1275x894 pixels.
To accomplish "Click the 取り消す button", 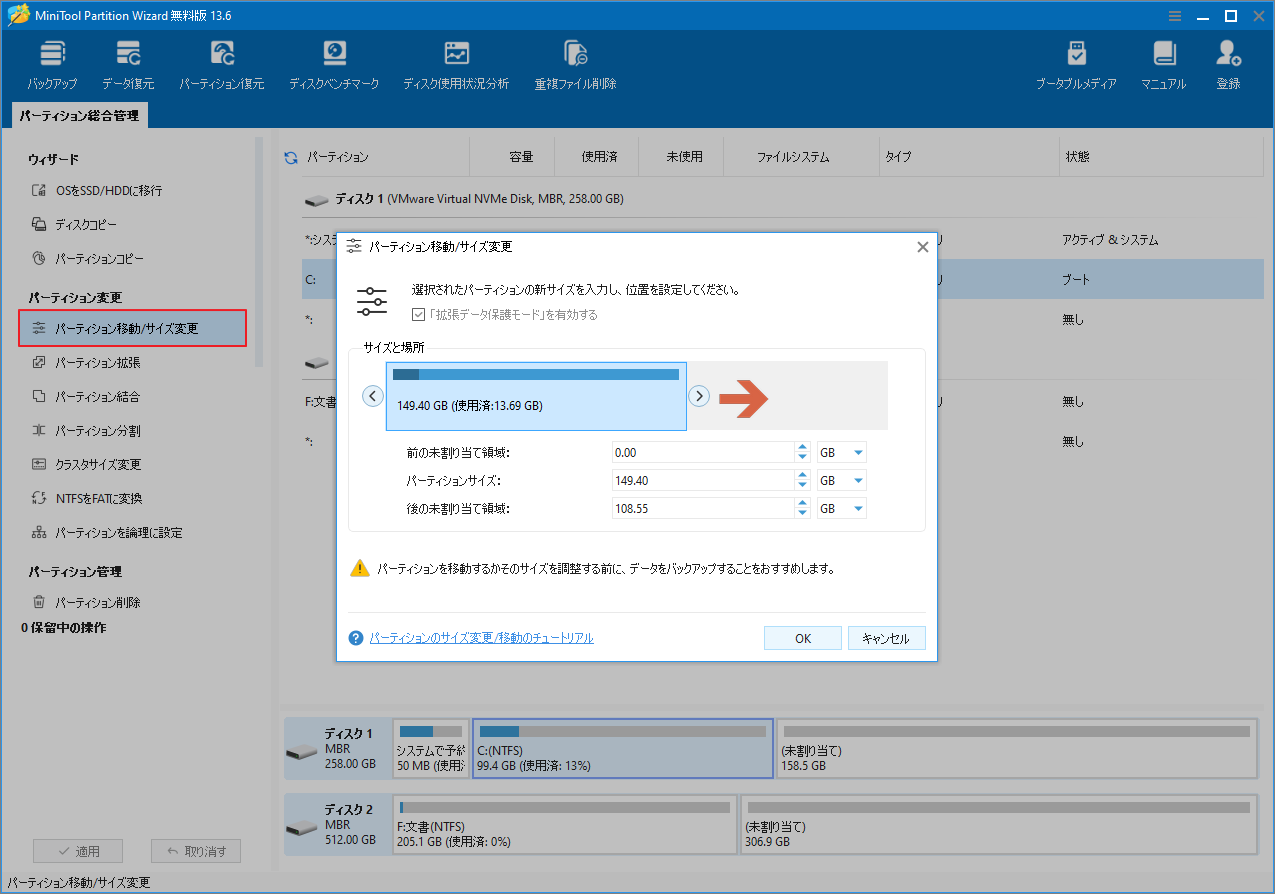I will 196,852.
